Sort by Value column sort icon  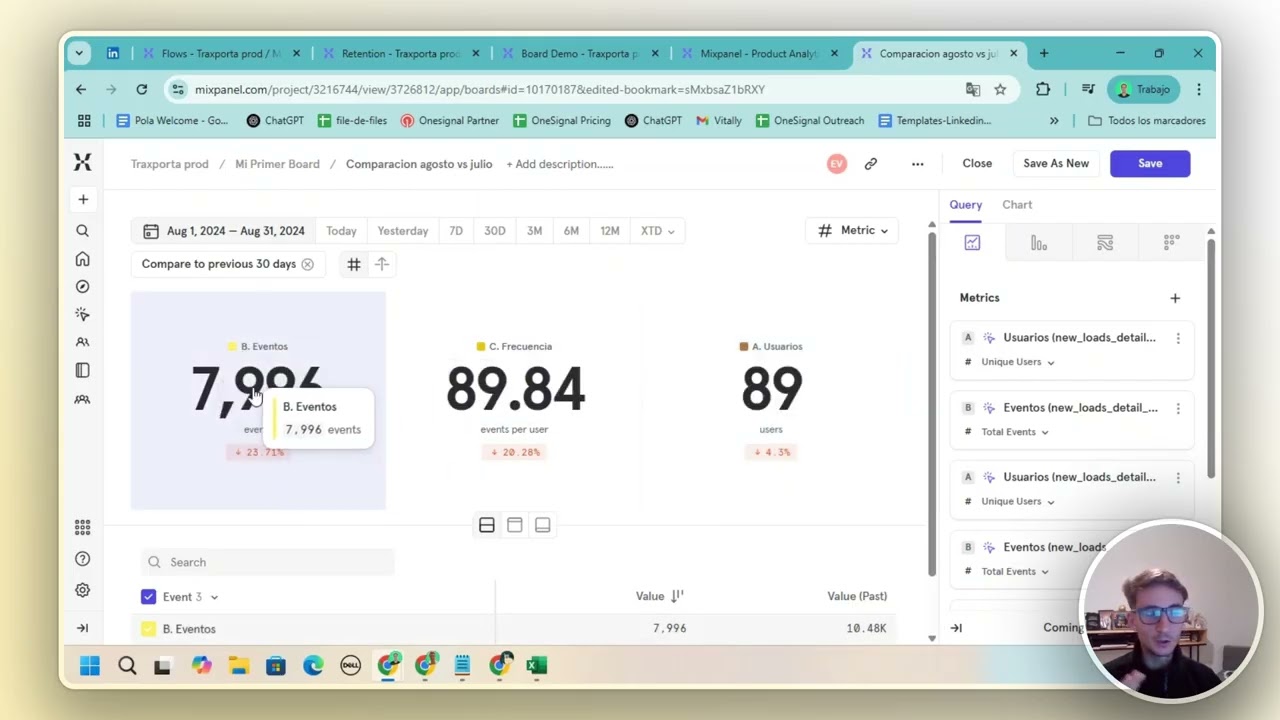click(677, 596)
